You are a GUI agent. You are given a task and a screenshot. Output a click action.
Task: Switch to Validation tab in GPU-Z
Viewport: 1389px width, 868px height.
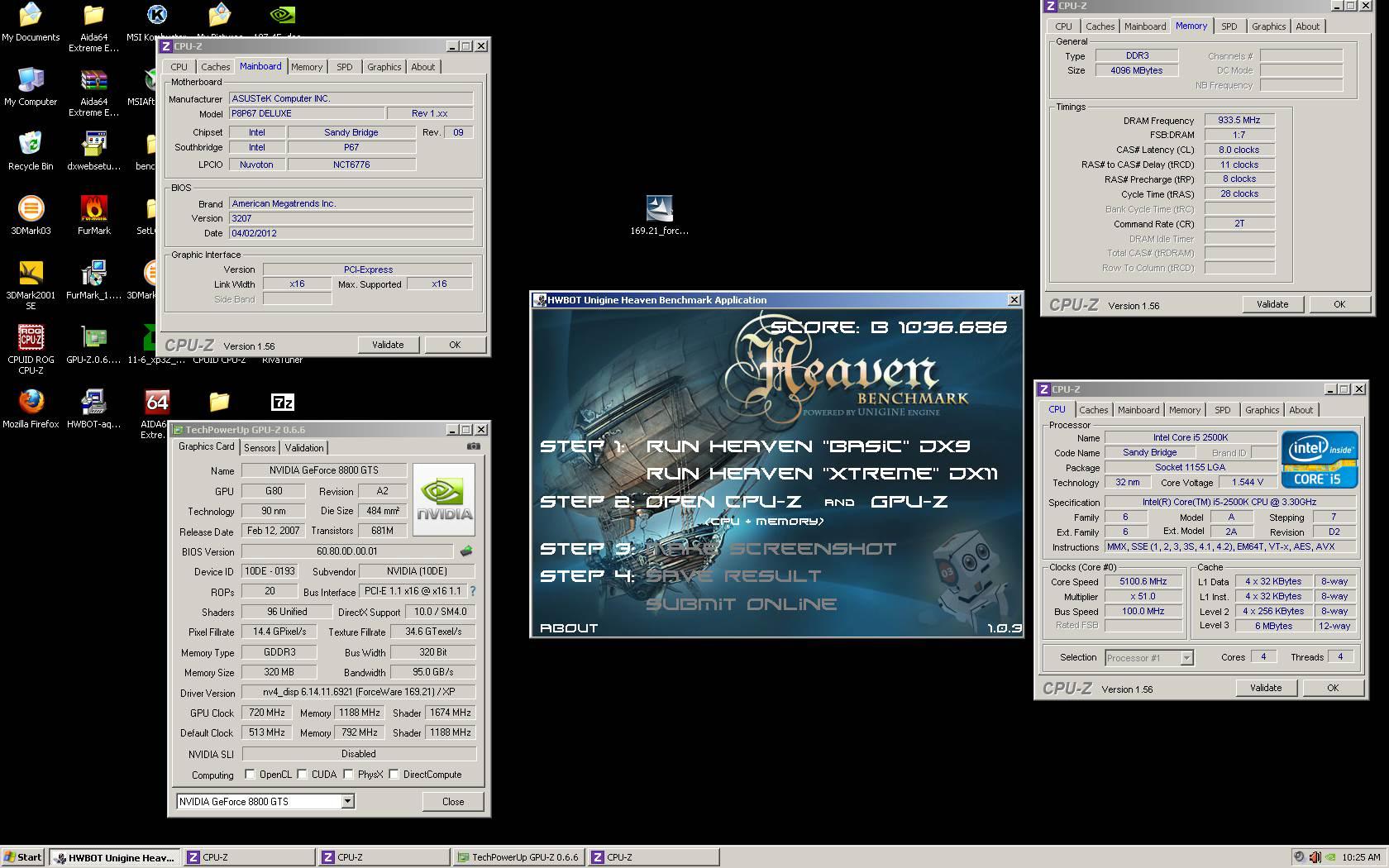pos(304,448)
